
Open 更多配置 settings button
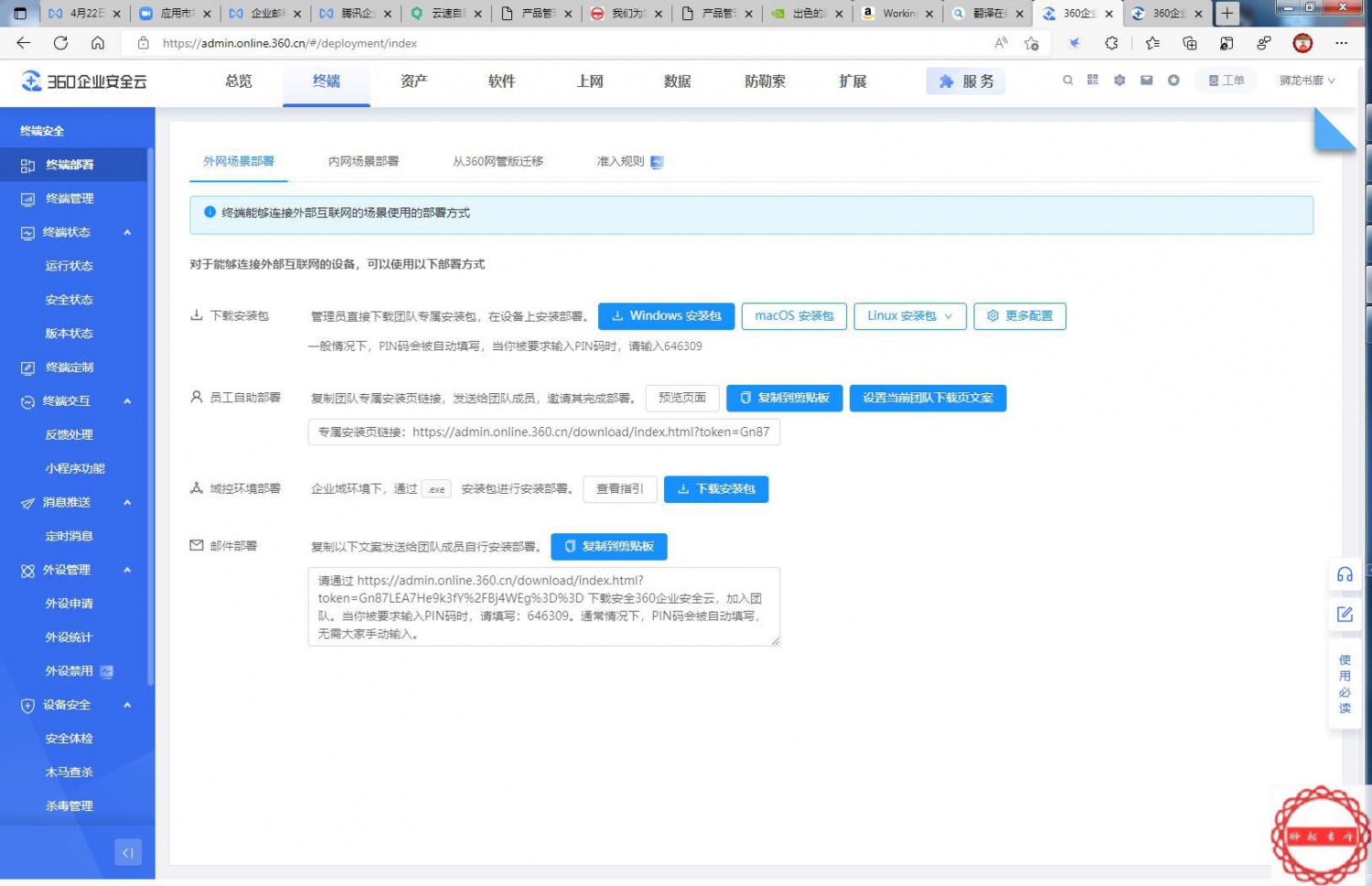1020,316
